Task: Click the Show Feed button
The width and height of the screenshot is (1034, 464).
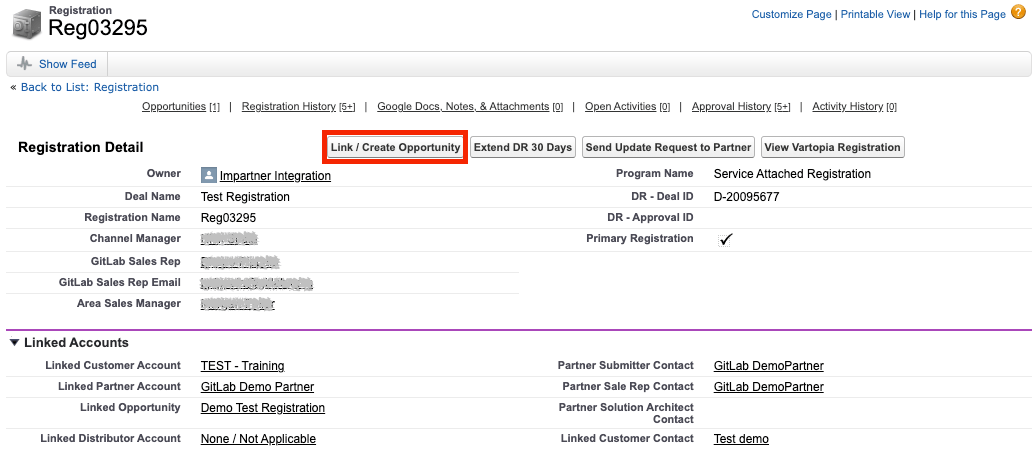Action: tap(57, 64)
